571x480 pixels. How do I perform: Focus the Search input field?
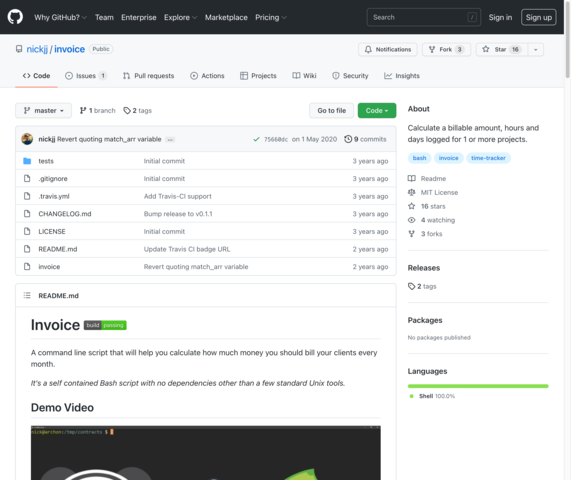click(424, 17)
